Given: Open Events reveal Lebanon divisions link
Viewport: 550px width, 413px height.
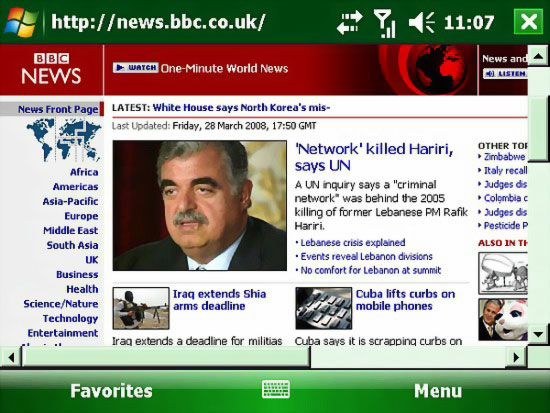Looking at the screenshot, I should tap(367, 257).
